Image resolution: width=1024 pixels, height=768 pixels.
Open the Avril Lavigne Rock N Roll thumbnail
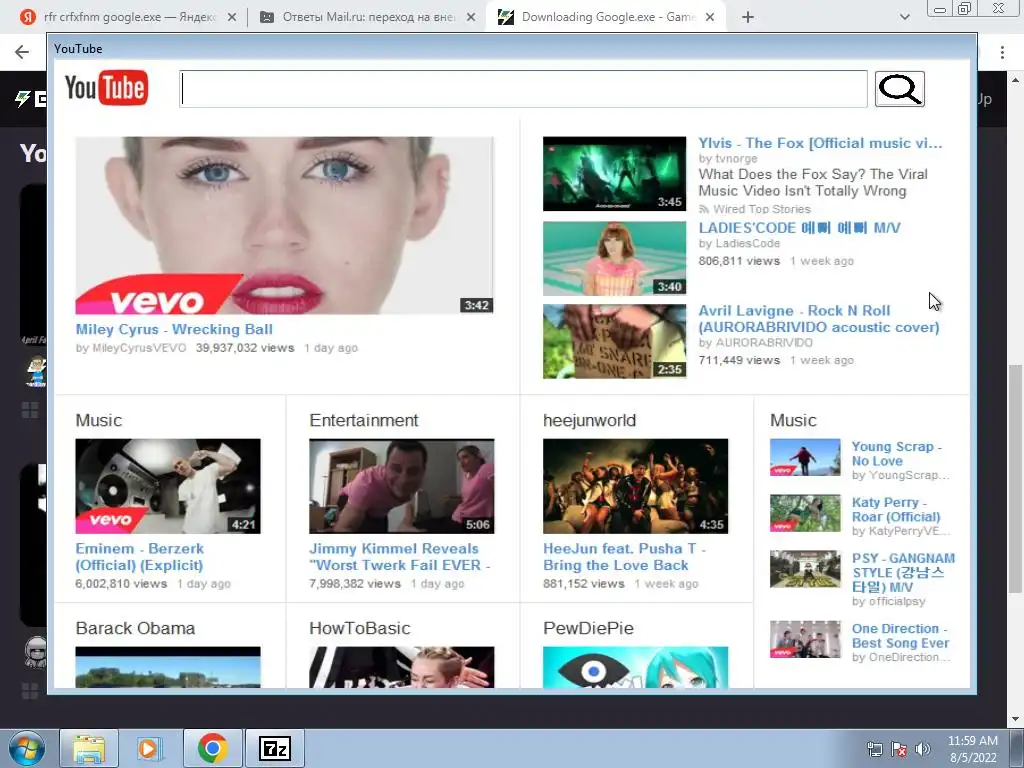coord(615,342)
